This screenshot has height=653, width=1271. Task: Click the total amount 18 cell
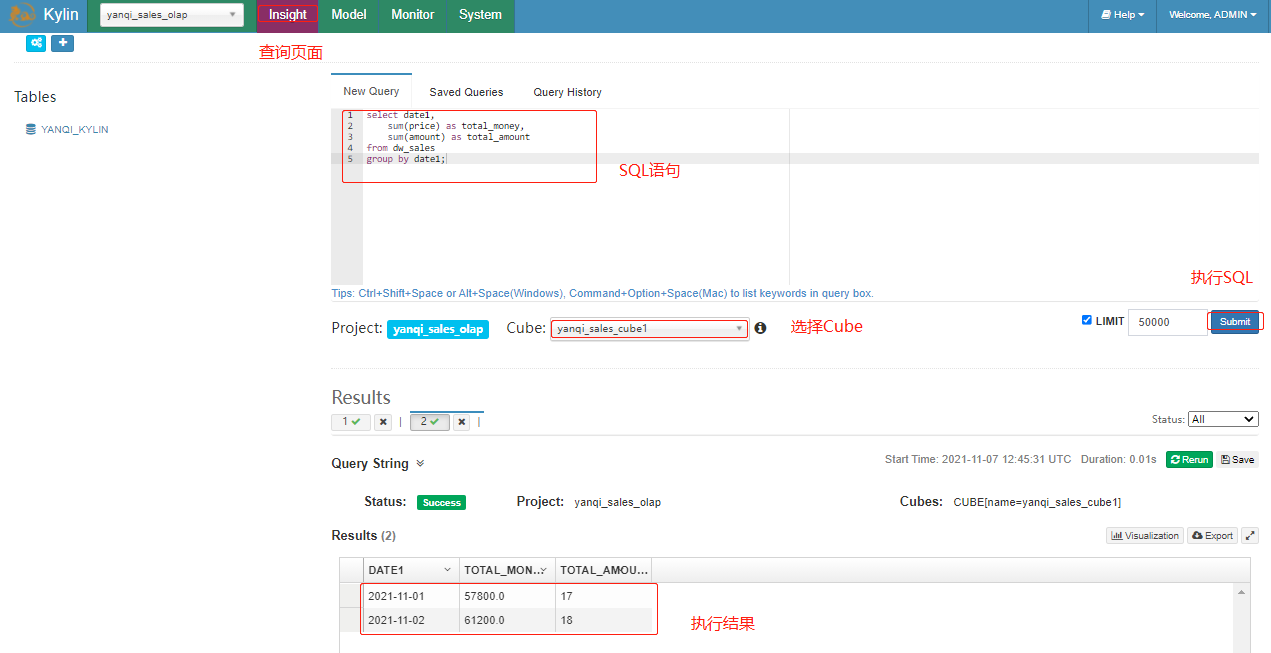[x=603, y=620]
